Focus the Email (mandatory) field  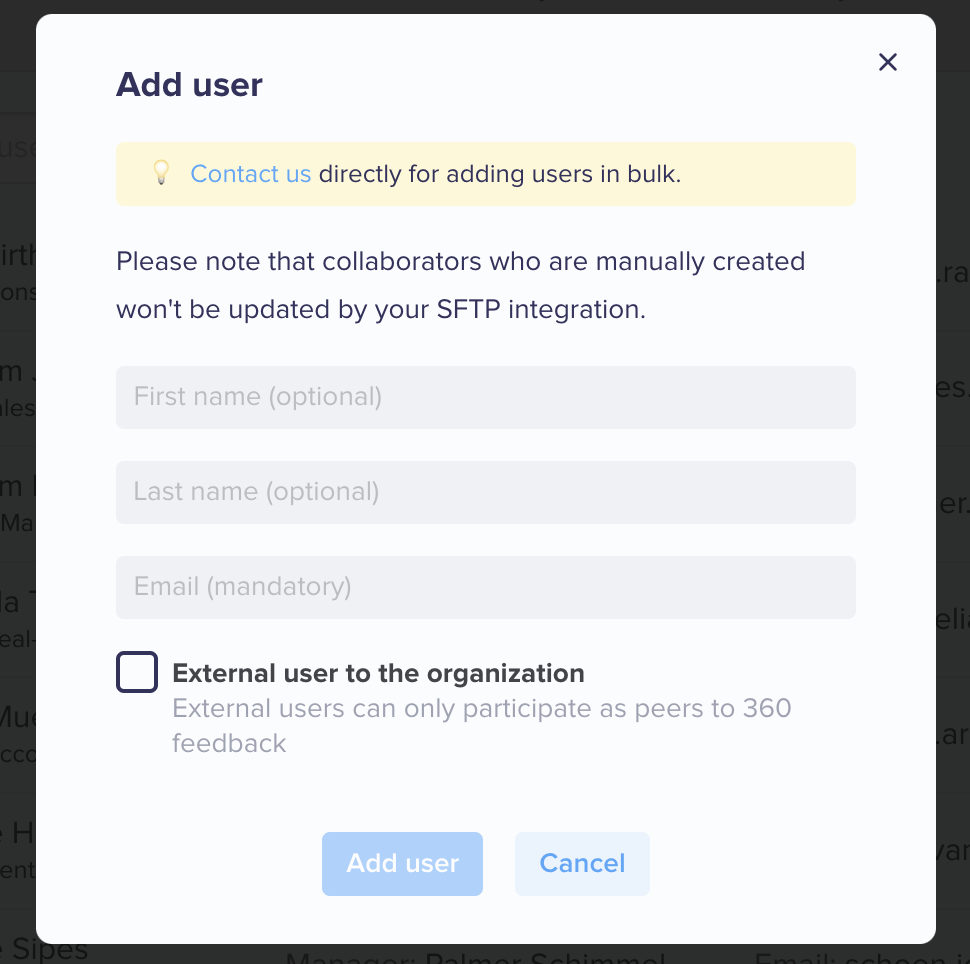click(x=486, y=587)
